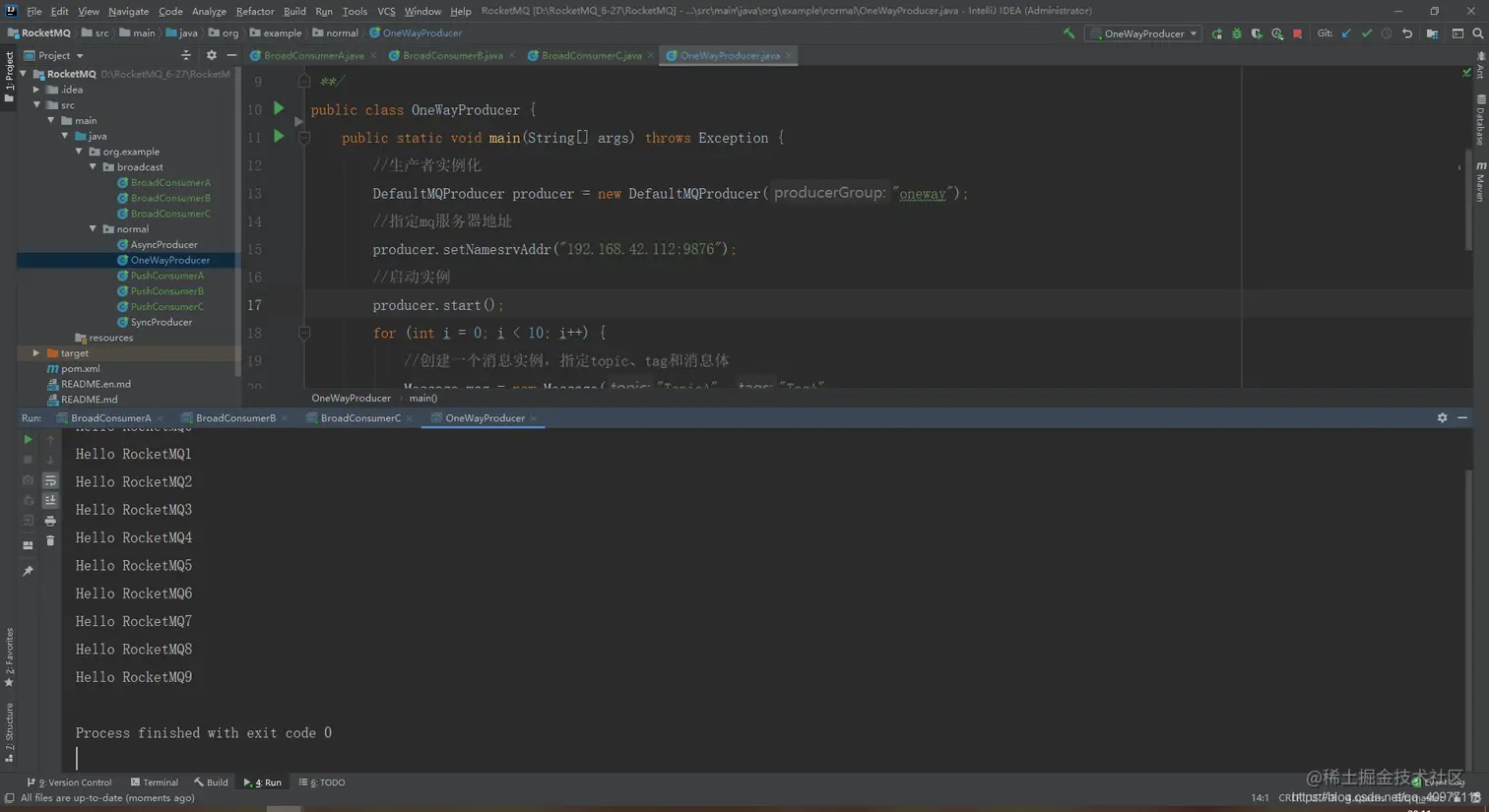This screenshot has width=1489, height=812.
Task: Open the Run panel settings gear
Action: pyautogui.click(x=1443, y=418)
